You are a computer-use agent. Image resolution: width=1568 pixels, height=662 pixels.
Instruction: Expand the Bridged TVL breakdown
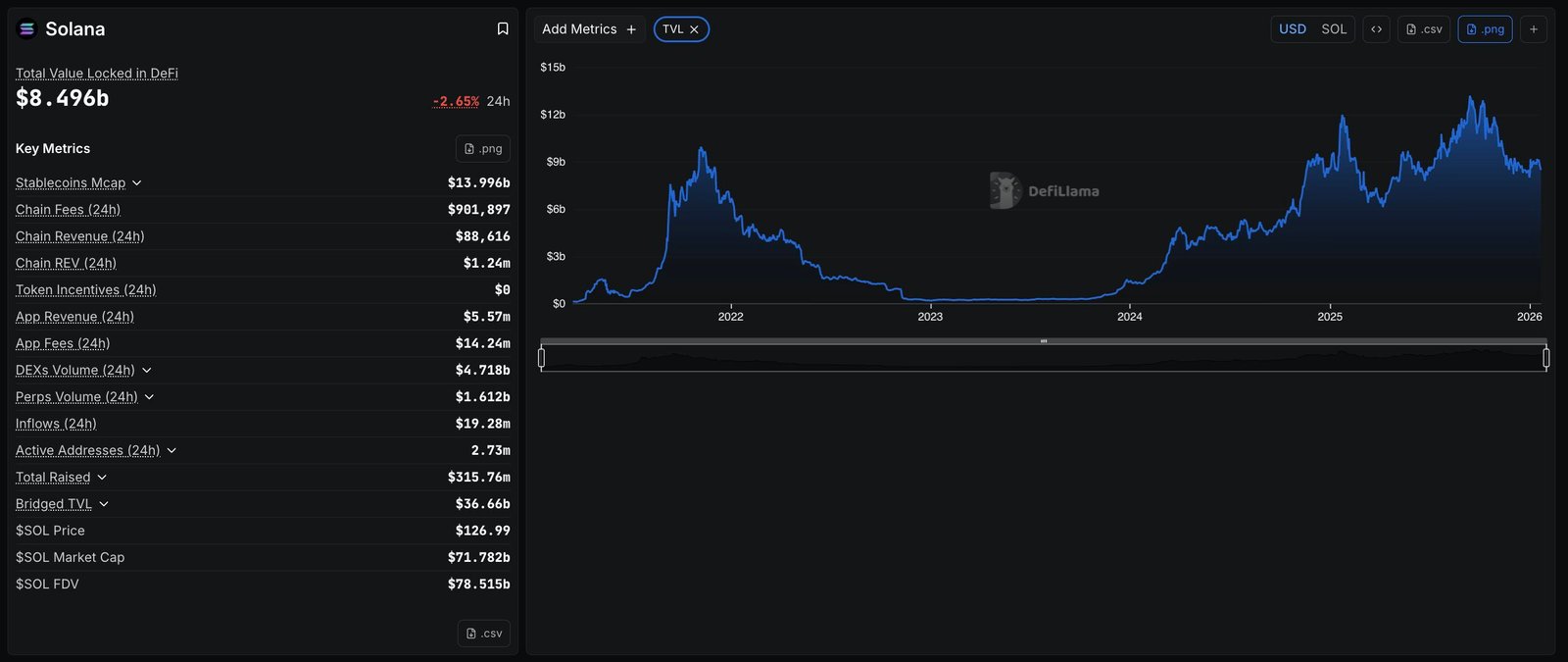pos(104,504)
